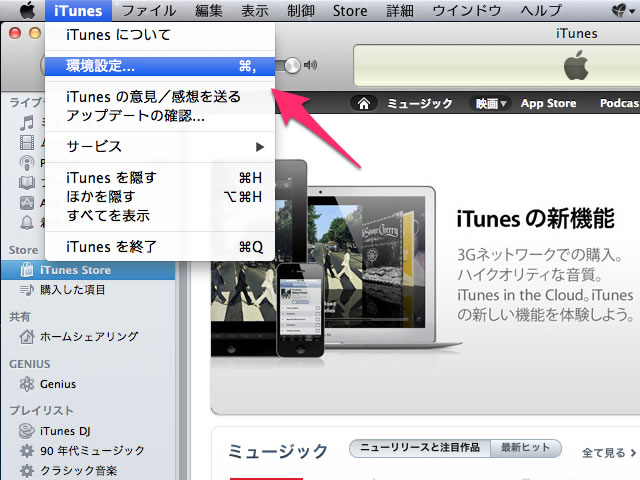Click the iTunes menu bar item
This screenshot has width=640, height=480.
pos(78,11)
